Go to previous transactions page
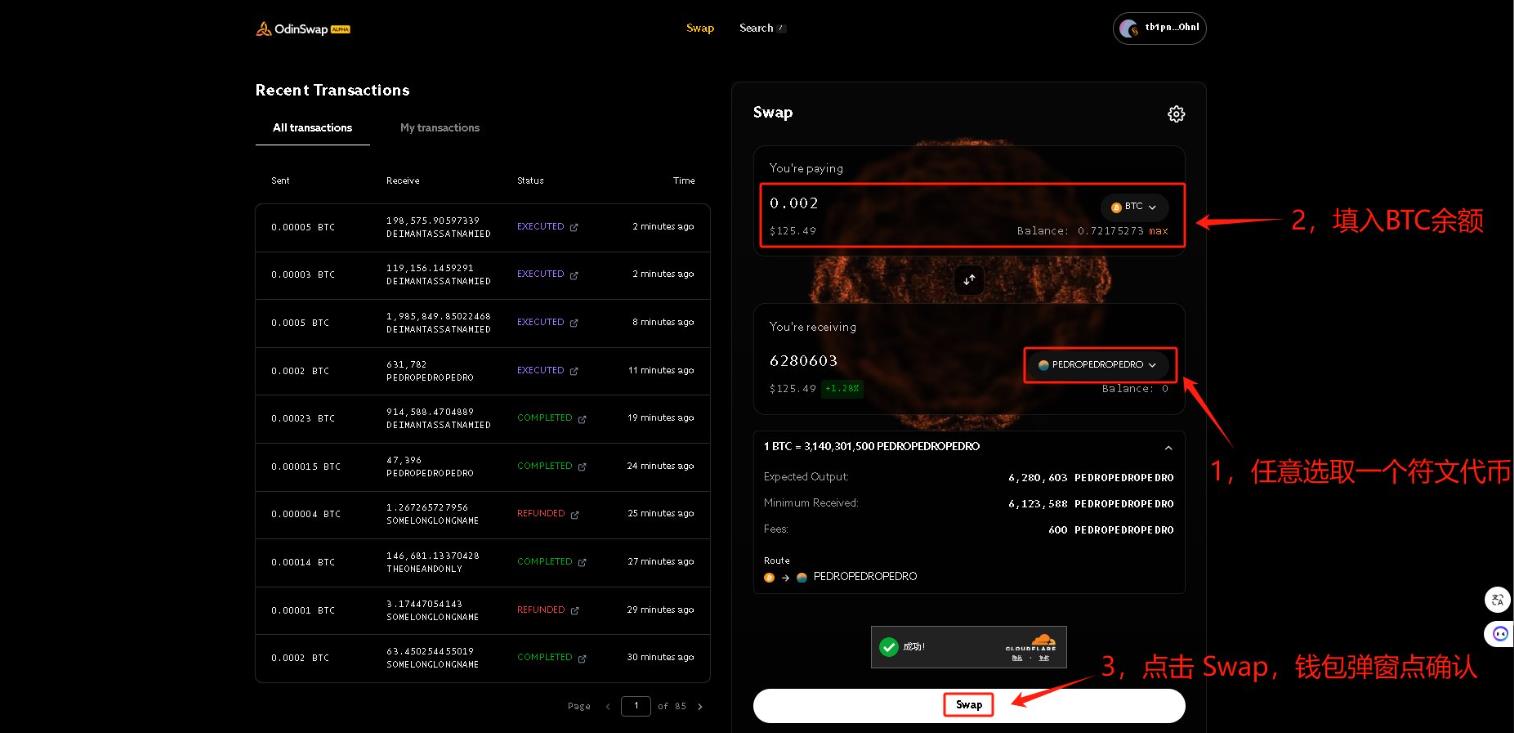 coord(607,706)
